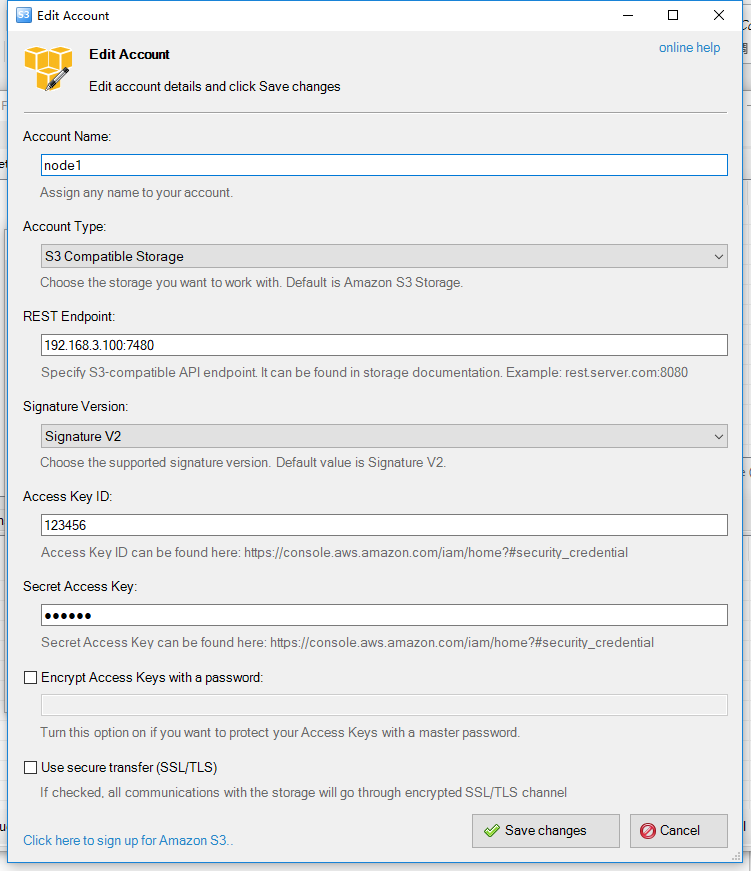Select the Access Key ID text box
This screenshot has height=871, width=751.
click(x=384, y=525)
